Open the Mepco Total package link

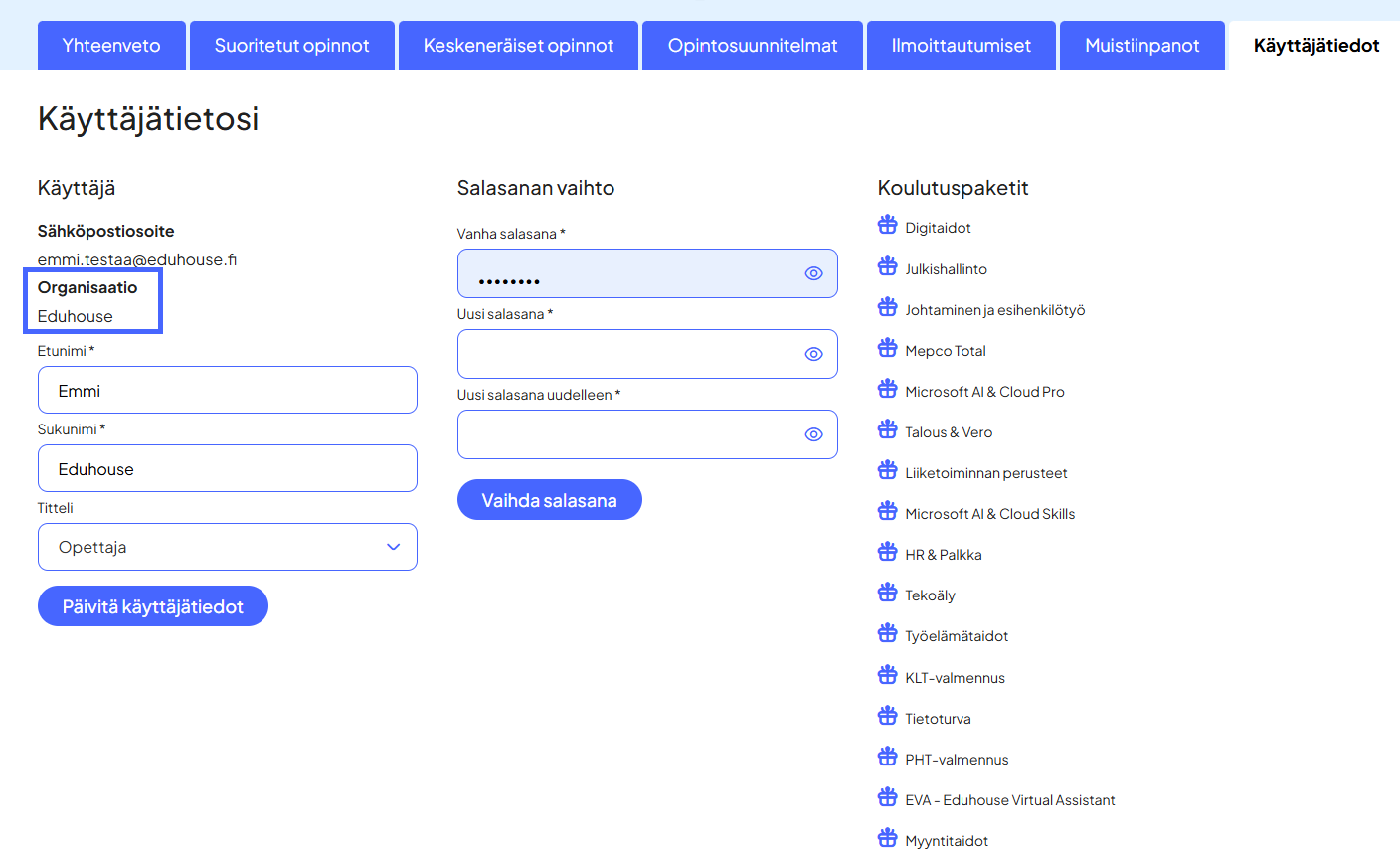coord(946,351)
